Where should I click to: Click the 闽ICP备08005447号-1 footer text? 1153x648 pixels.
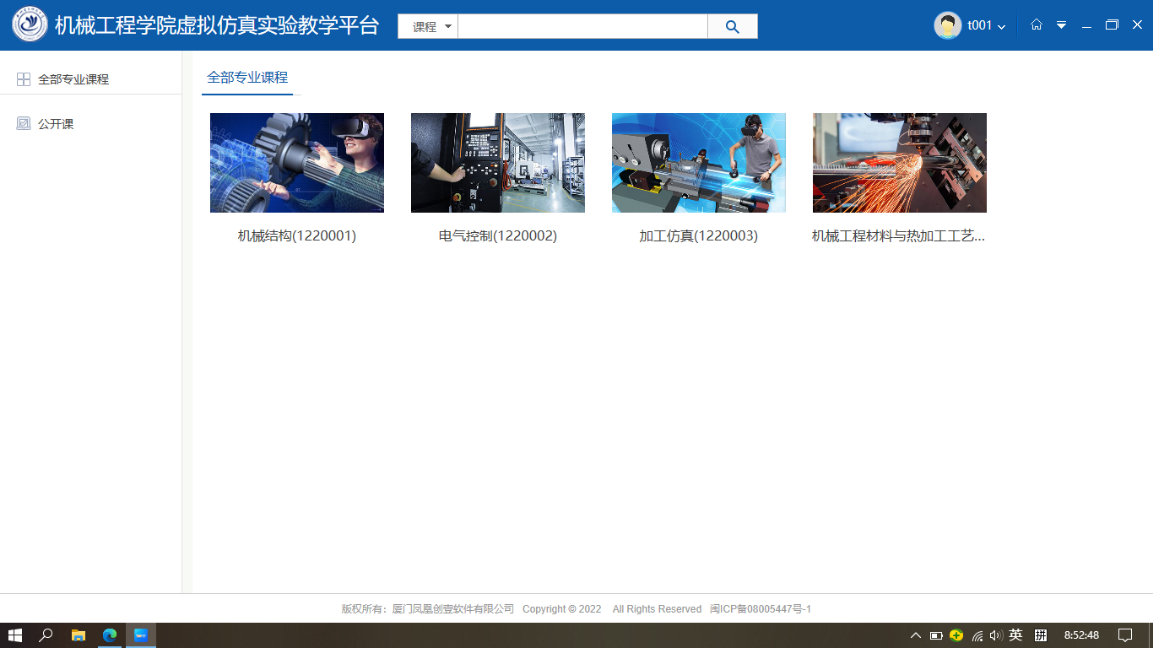760,609
